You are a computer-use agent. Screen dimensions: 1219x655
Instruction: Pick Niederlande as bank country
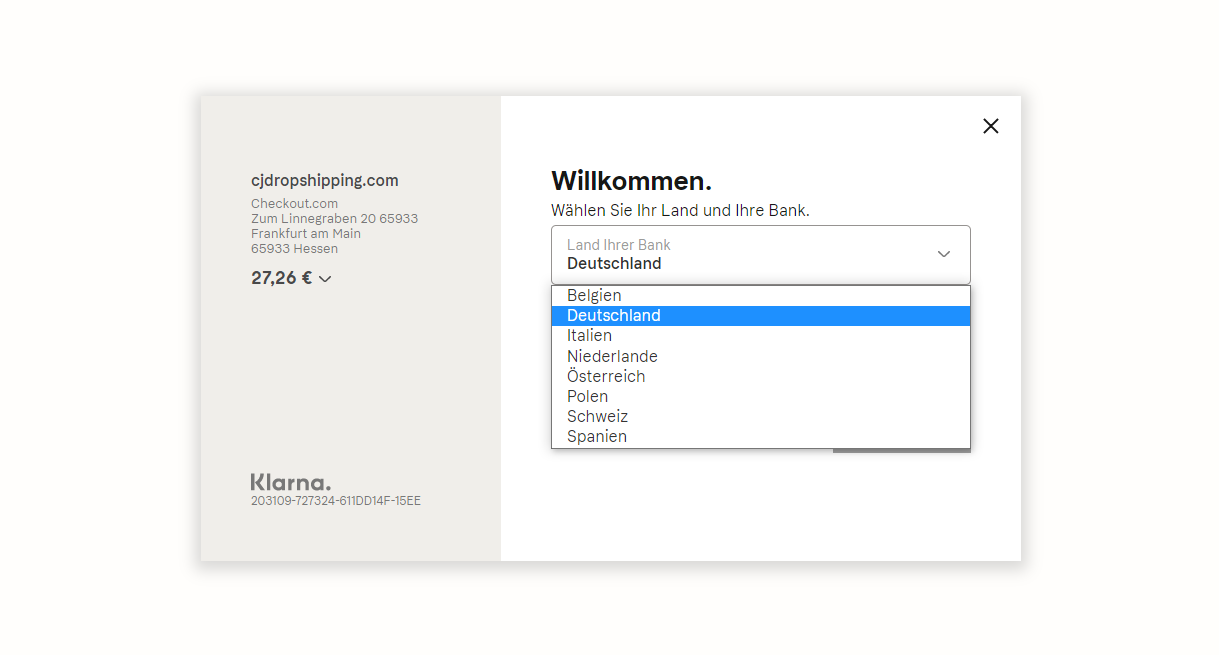(612, 356)
